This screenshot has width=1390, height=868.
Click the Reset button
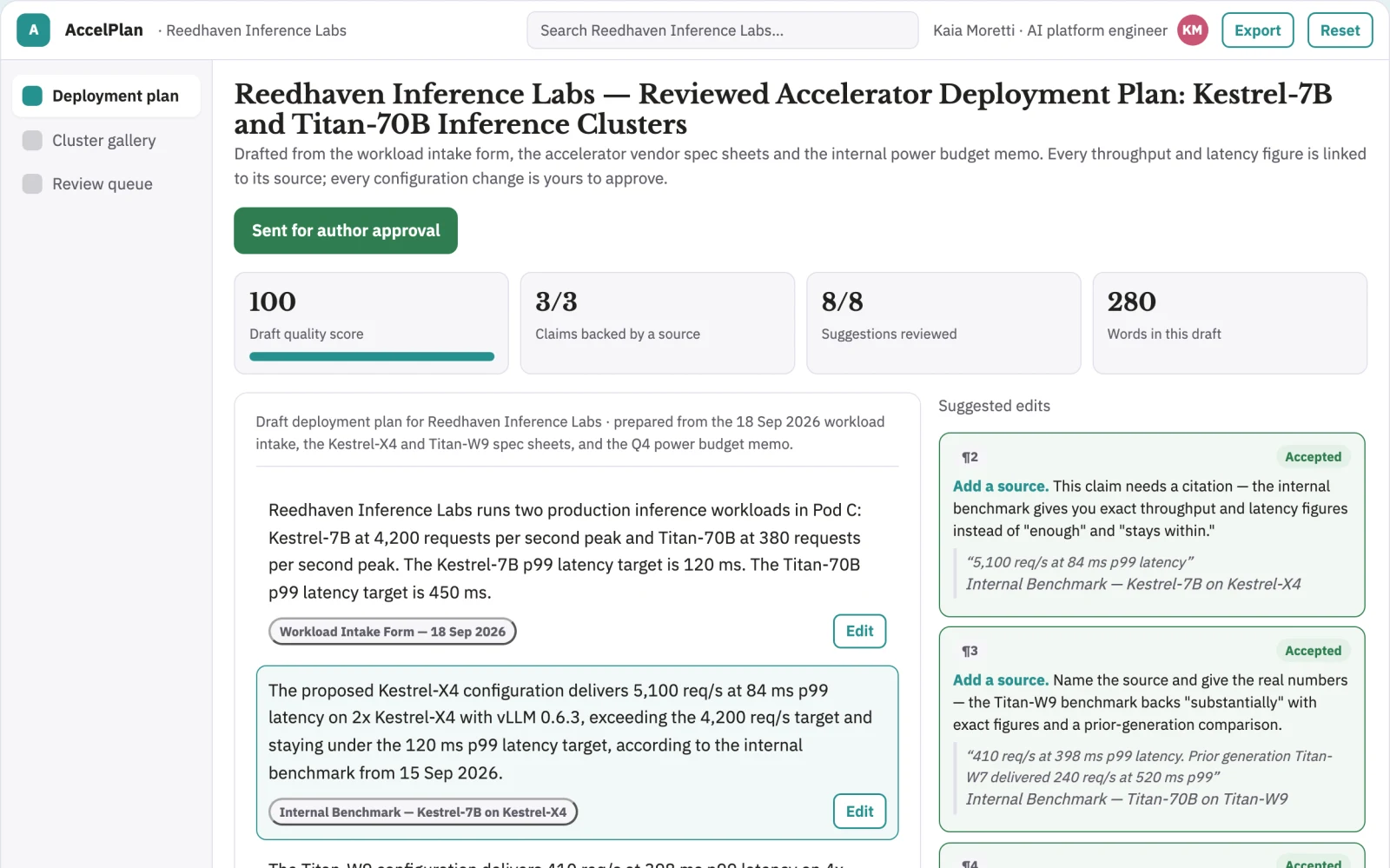[x=1340, y=30]
